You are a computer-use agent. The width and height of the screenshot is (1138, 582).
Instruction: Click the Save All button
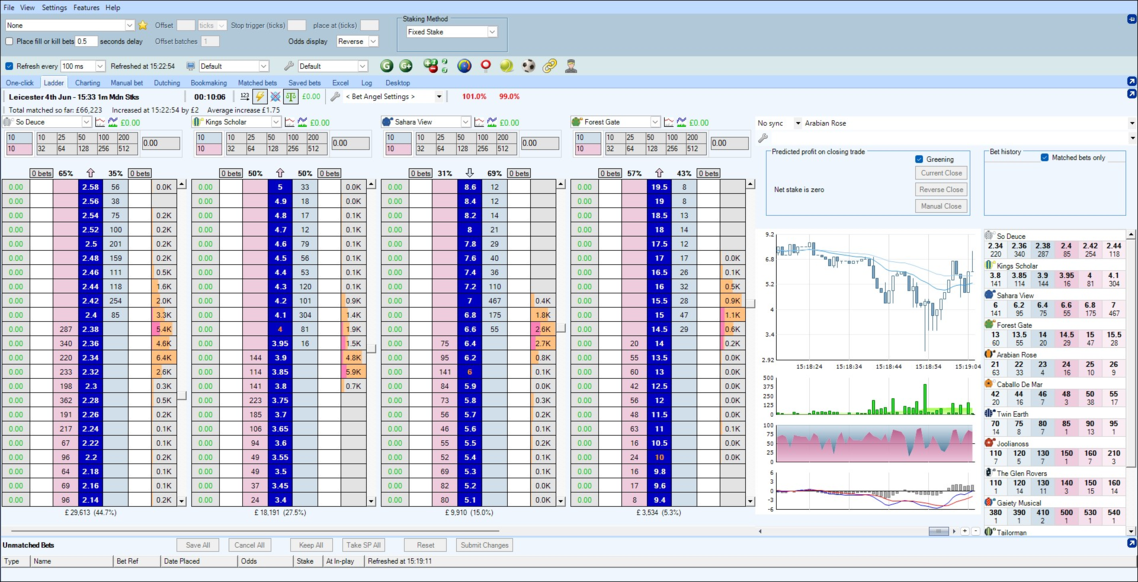click(x=197, y=545)
